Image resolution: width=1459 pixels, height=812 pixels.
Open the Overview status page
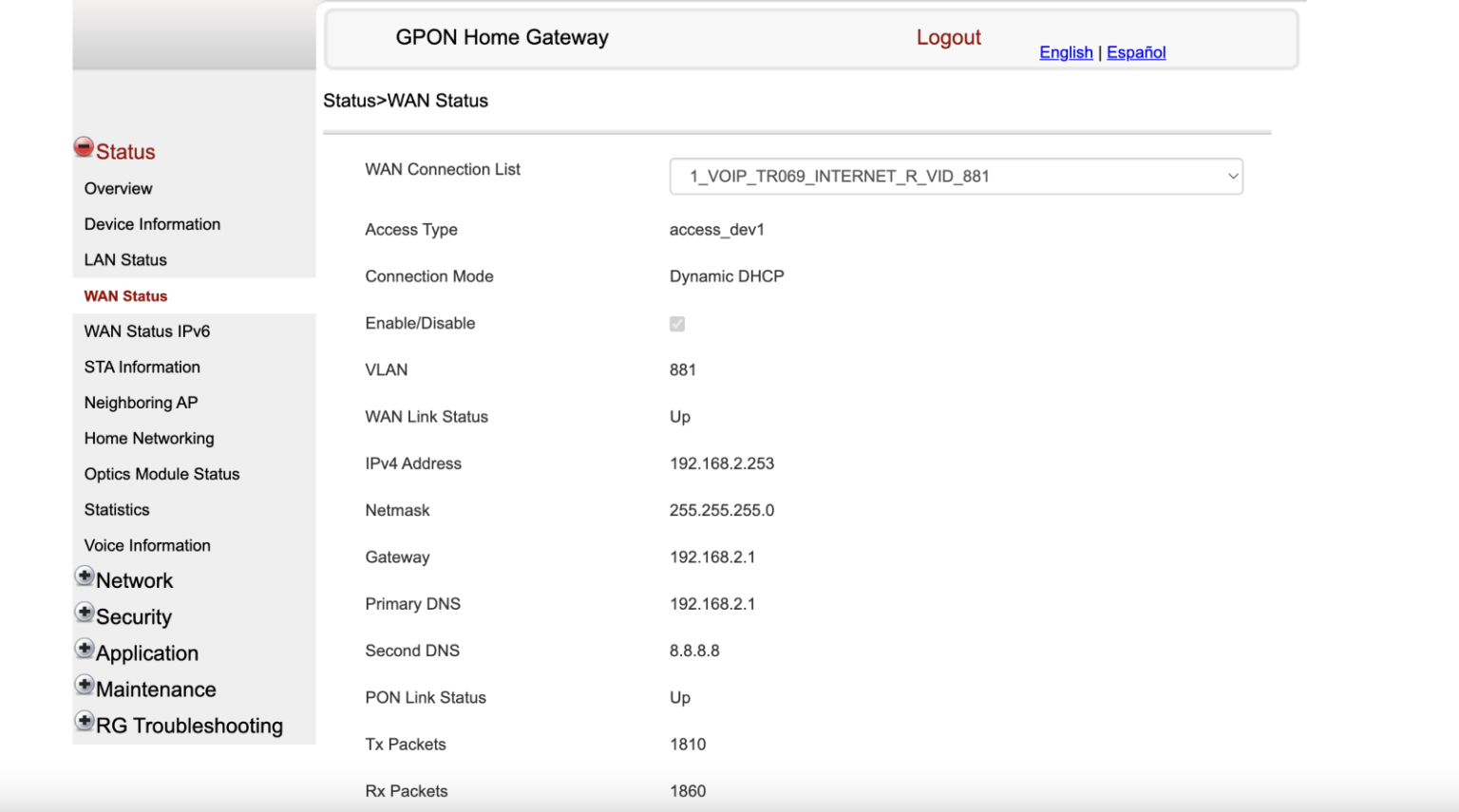pyautogui.click(x=118, y=189)
